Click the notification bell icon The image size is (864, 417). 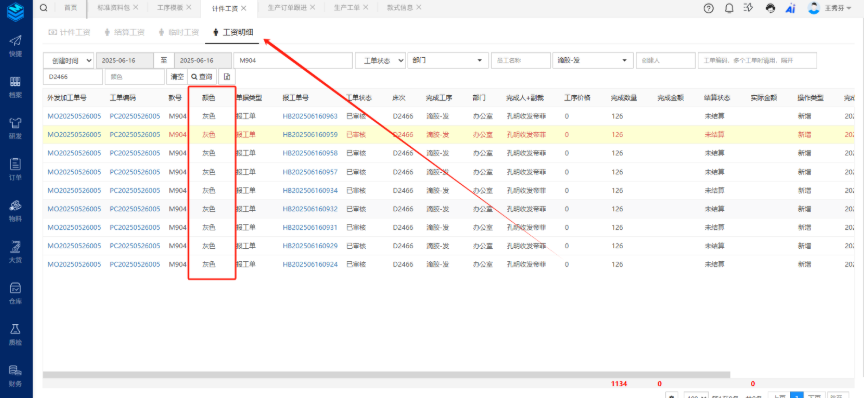730,7
